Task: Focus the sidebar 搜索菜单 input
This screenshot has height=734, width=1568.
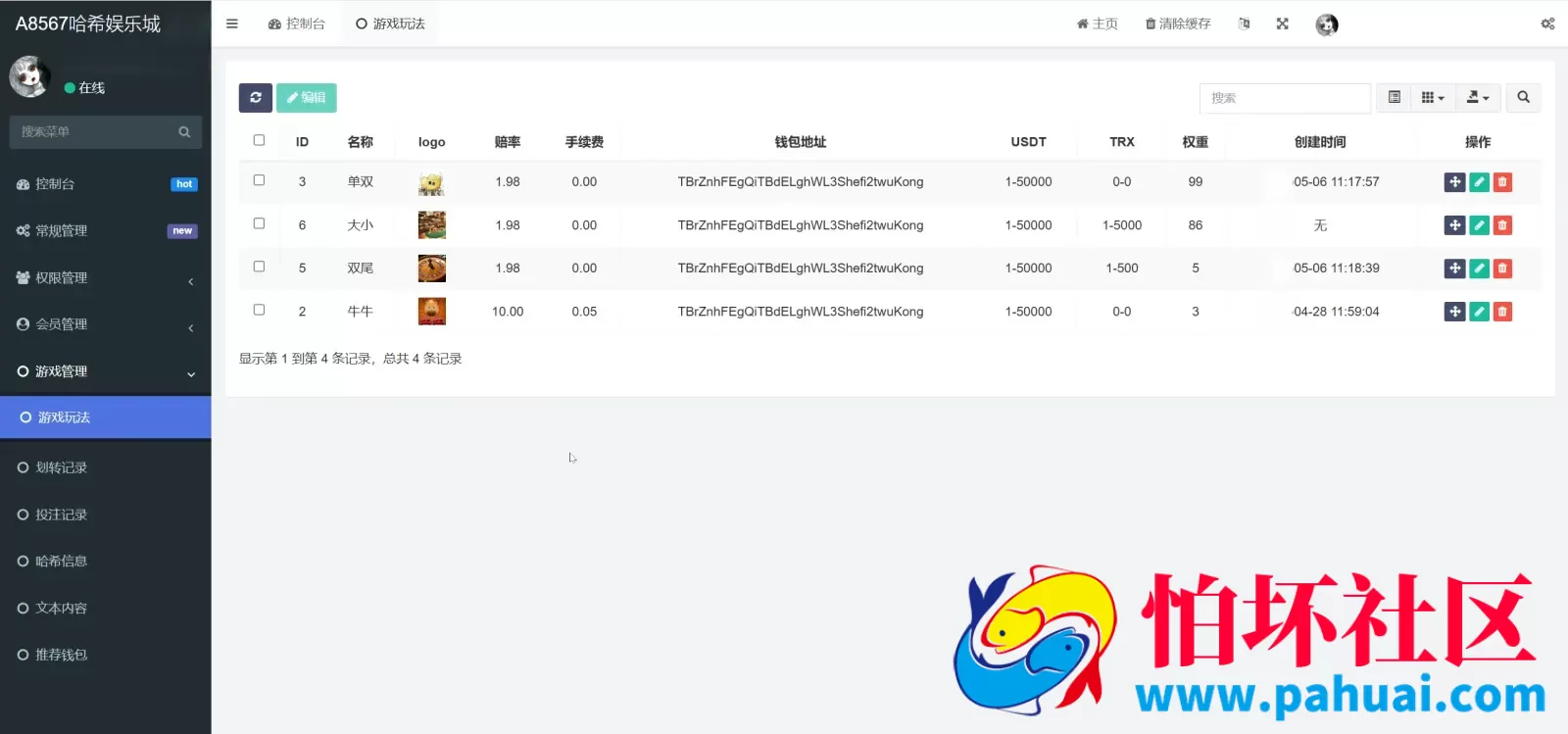Action: click(93, 131)
